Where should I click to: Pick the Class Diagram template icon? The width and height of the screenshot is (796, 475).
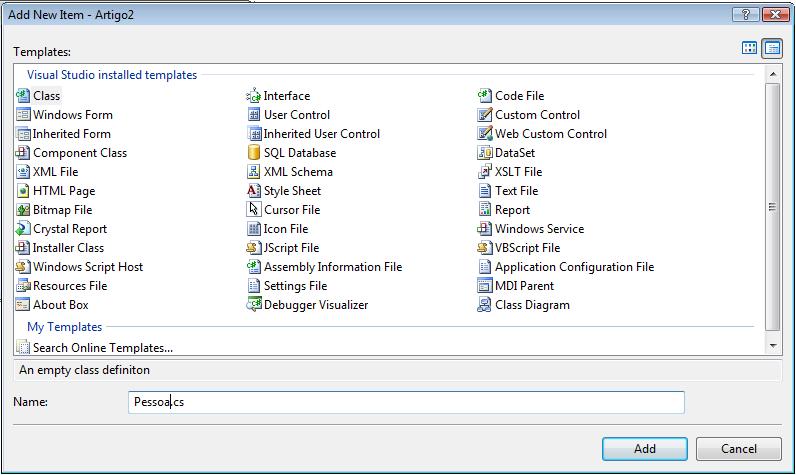[x=486, y=305]
